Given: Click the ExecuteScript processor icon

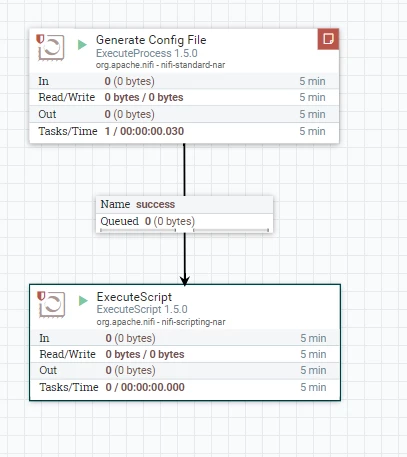Looking at the screenshot, I should pos(52,305).
